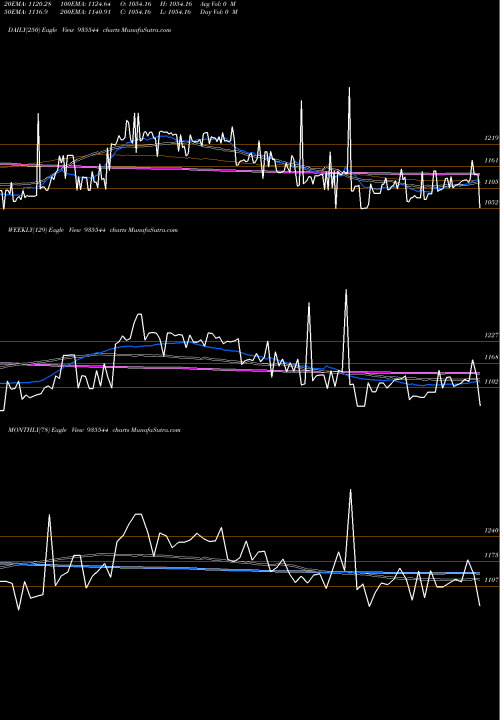The image size is (500, 720).
Task: Click the 'Day Vol: 0 M' text
Action: tap(219, 12)
